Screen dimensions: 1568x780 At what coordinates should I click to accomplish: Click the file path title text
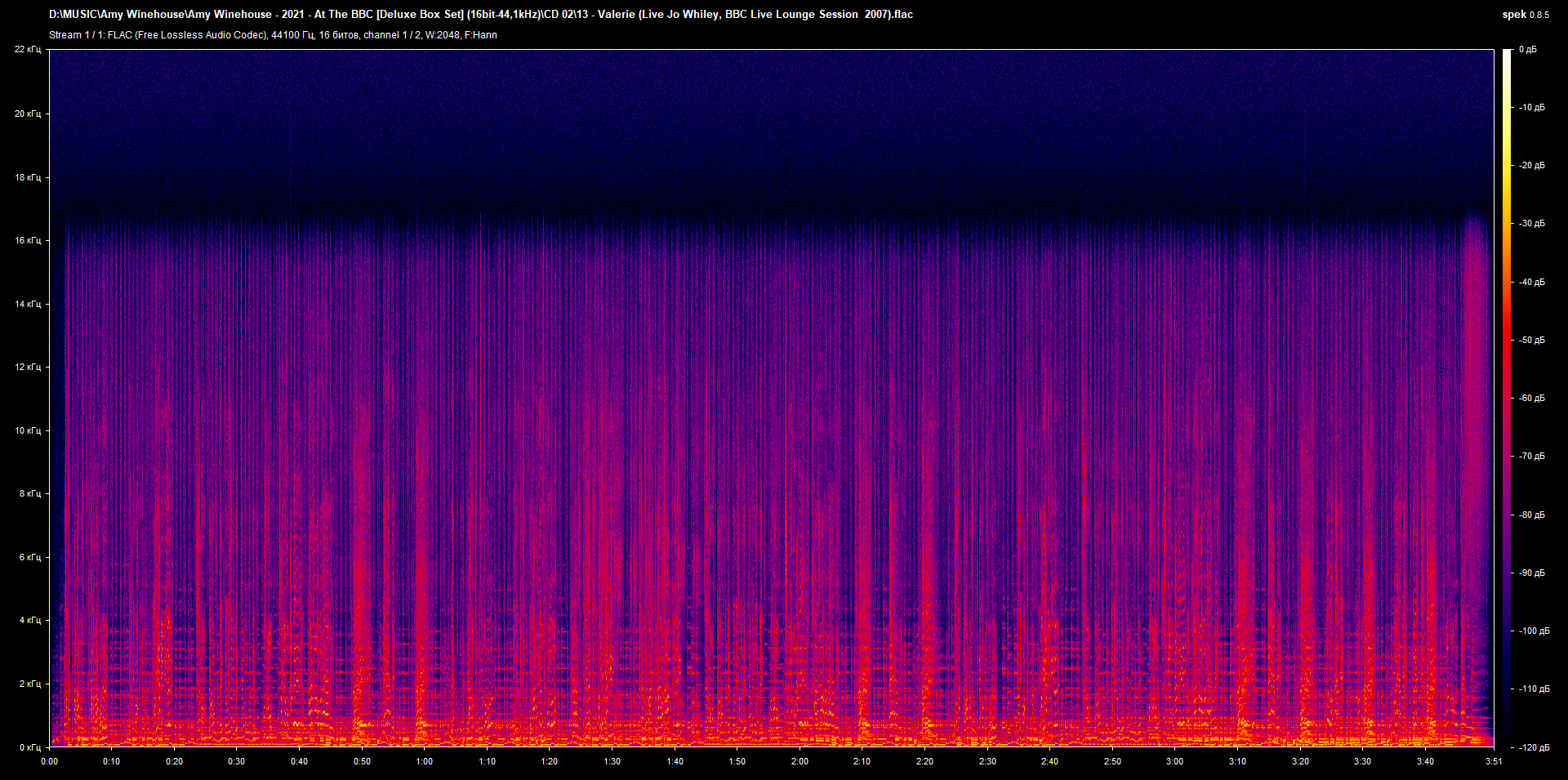click(x=480, y=15)
